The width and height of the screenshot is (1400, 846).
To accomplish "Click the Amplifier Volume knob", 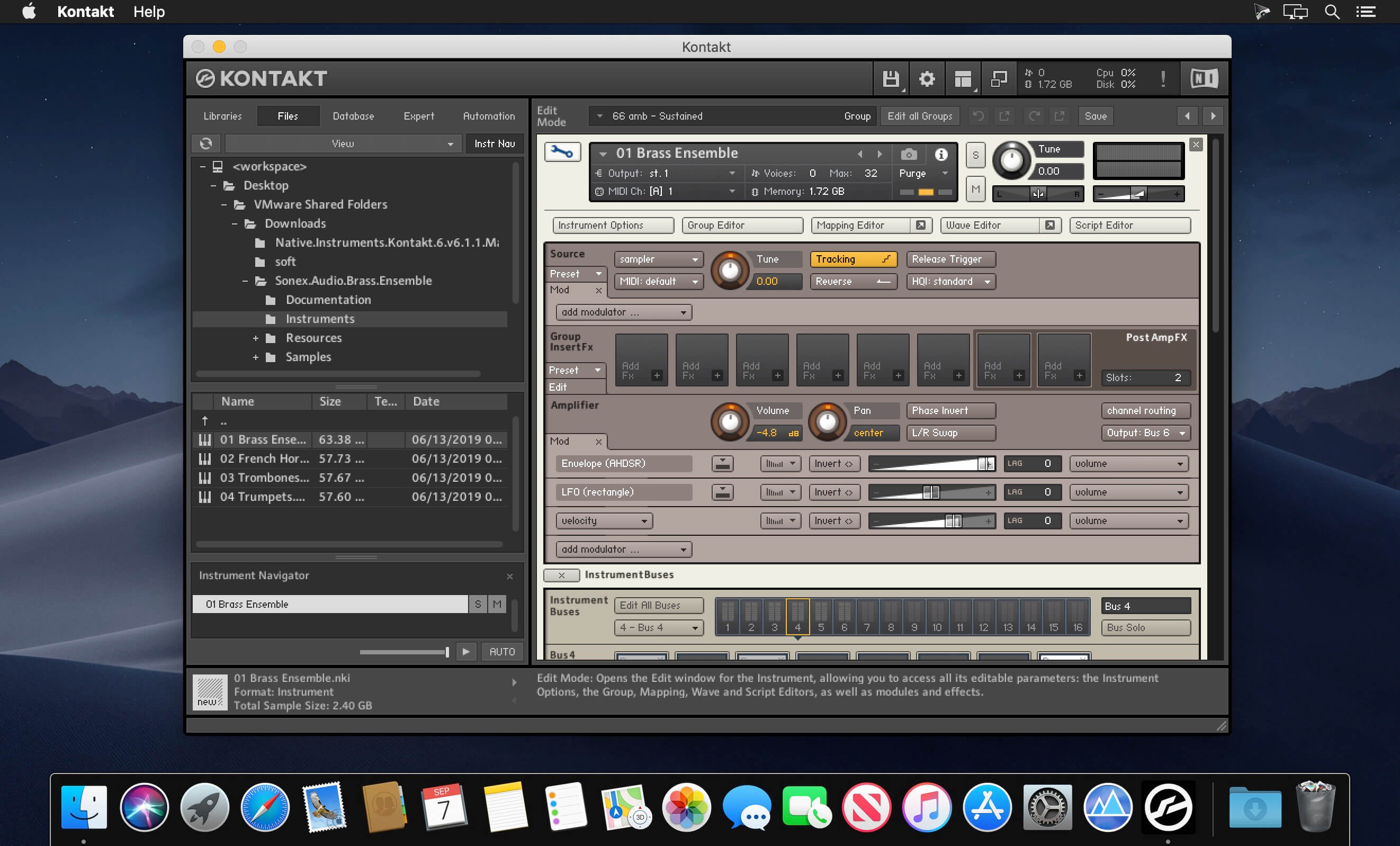I will (x=730, y=422).
